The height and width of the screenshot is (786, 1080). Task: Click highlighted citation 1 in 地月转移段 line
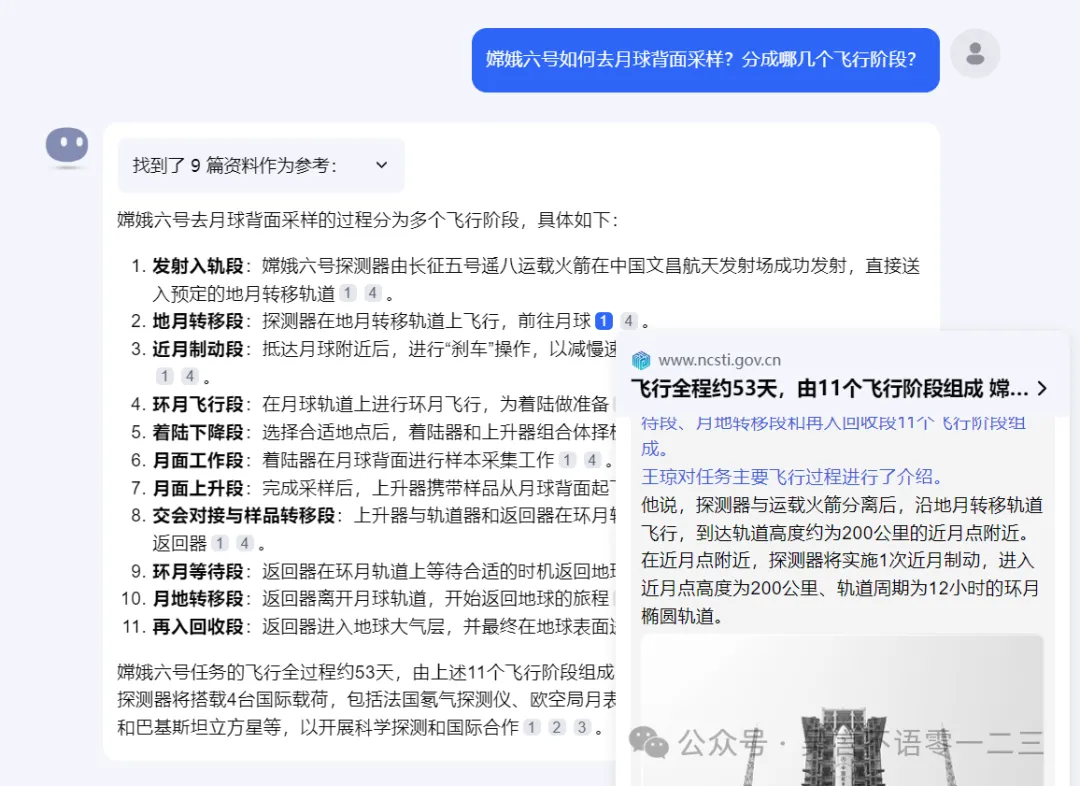pyautogui.click(x=603, y=321)
